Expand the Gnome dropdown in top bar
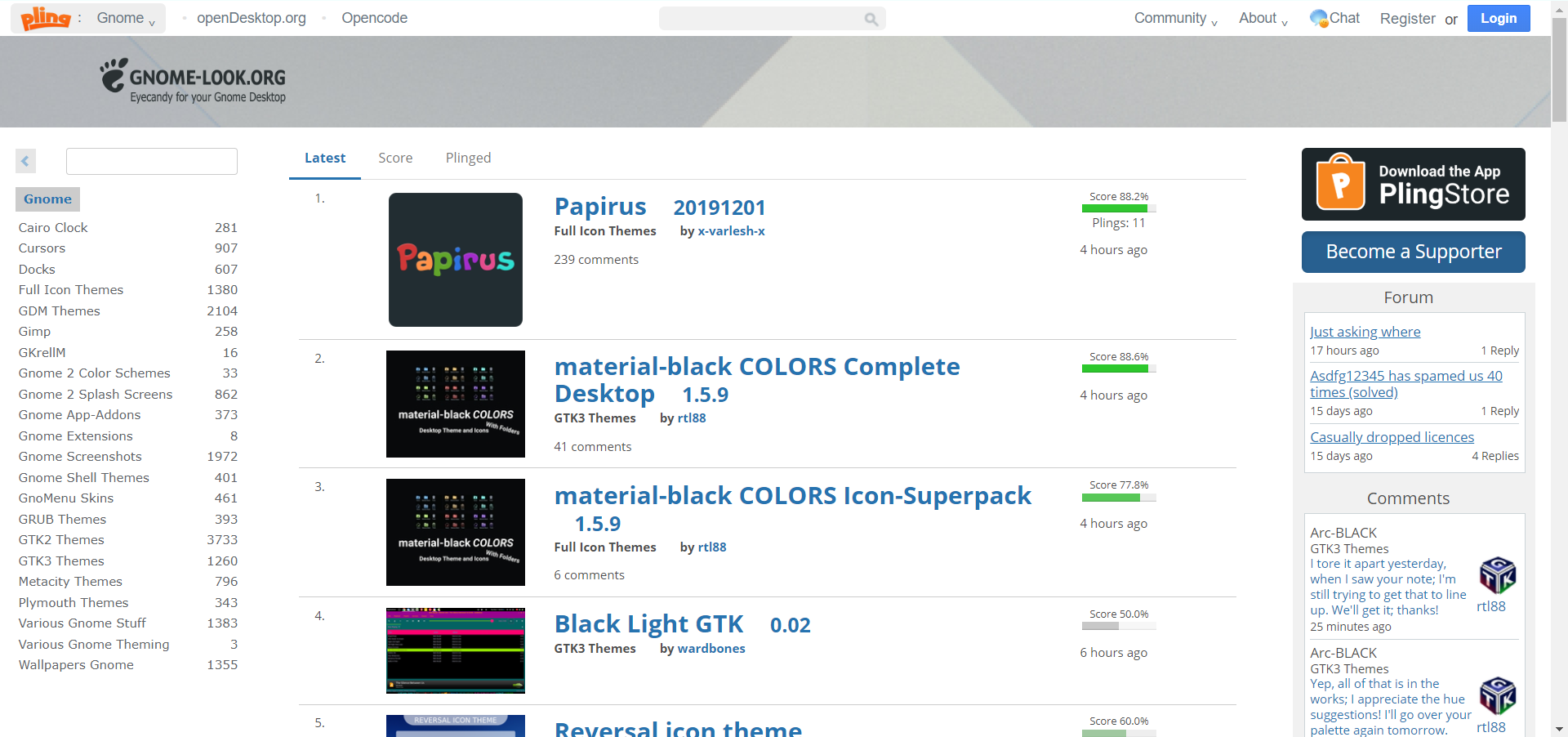This screenshot has height=737, width=1568. click(x=126, y=18)
